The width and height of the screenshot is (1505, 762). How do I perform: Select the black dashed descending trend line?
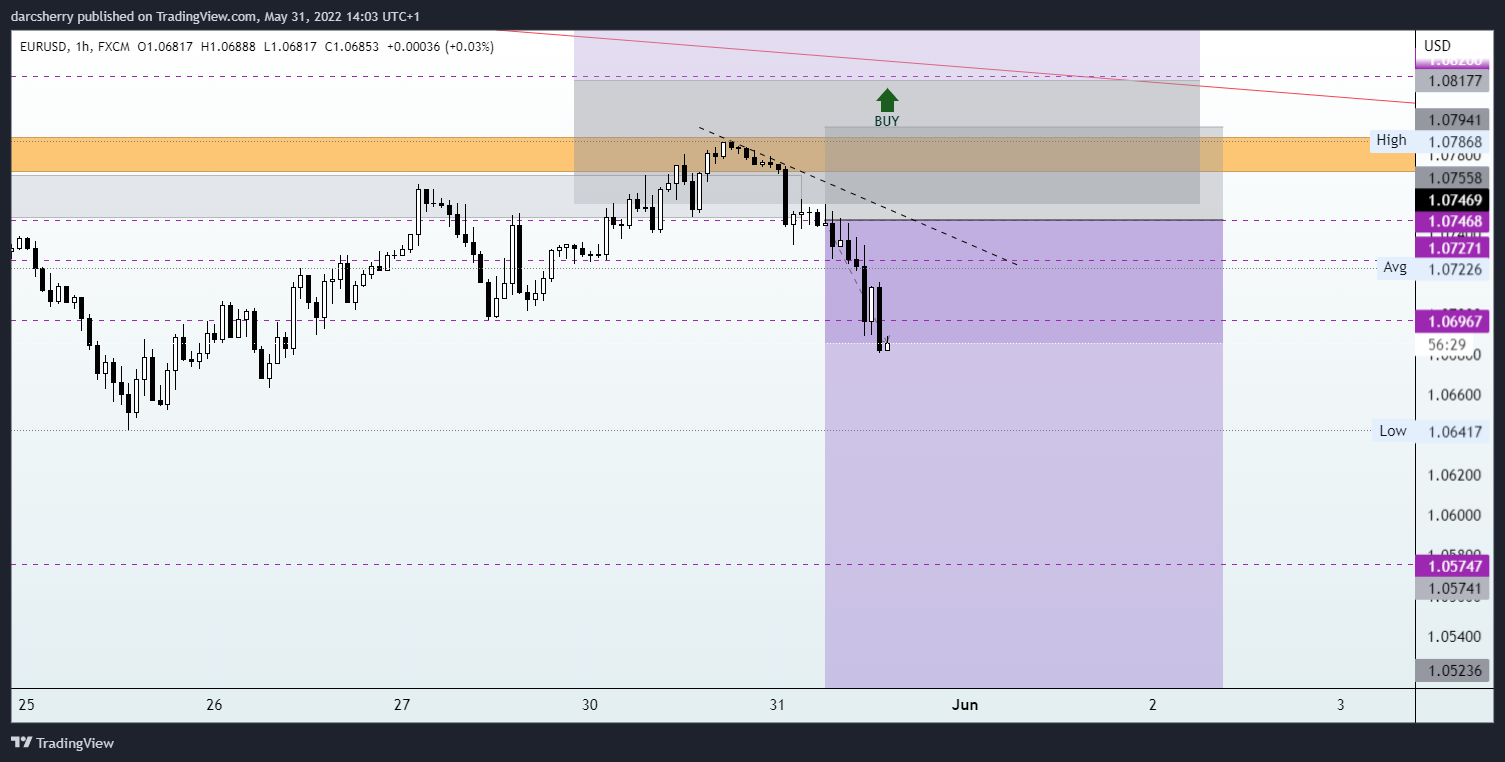[x=857, y=197]
